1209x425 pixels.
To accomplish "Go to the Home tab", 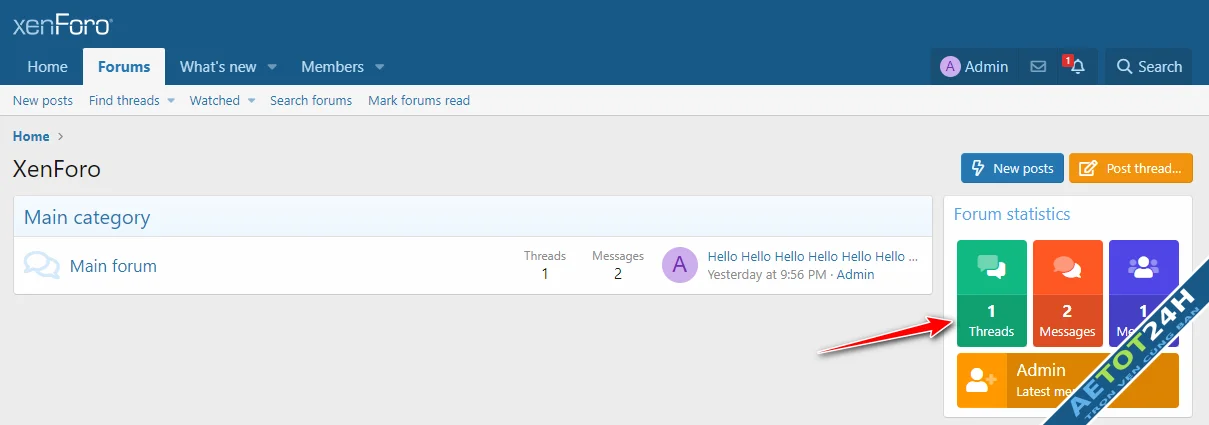I will [47, 67].
